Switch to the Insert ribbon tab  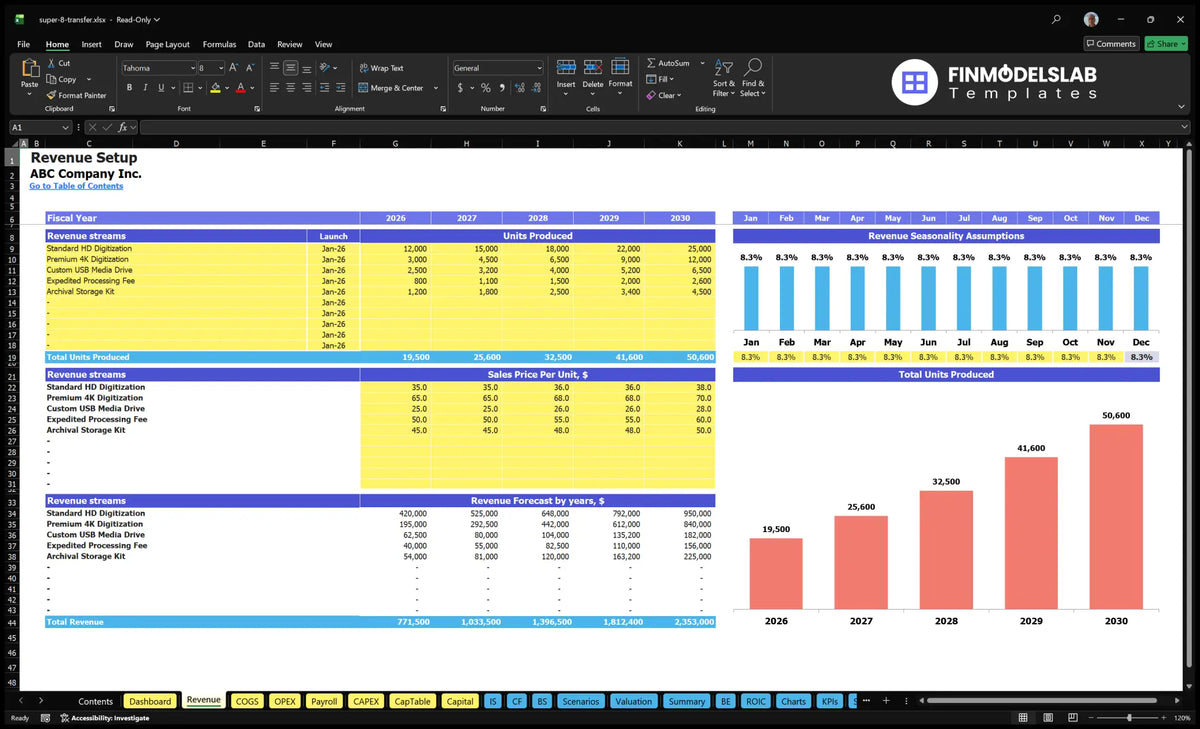pos(91,44)
